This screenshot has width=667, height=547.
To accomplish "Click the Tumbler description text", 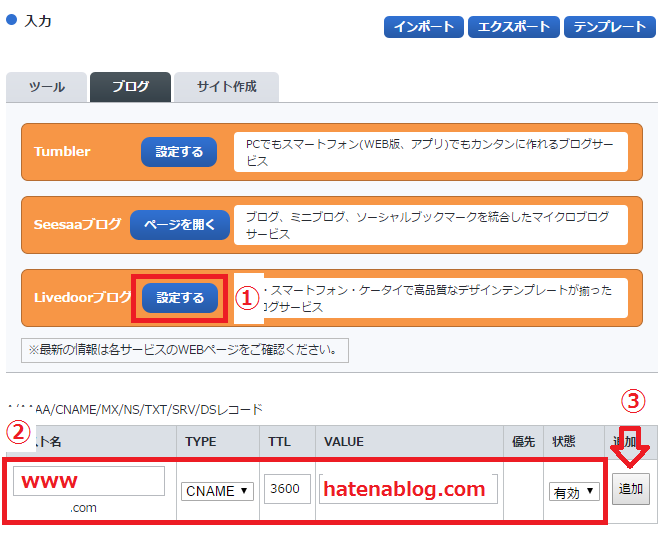I will pyautogui.click(x=430, y=152).
